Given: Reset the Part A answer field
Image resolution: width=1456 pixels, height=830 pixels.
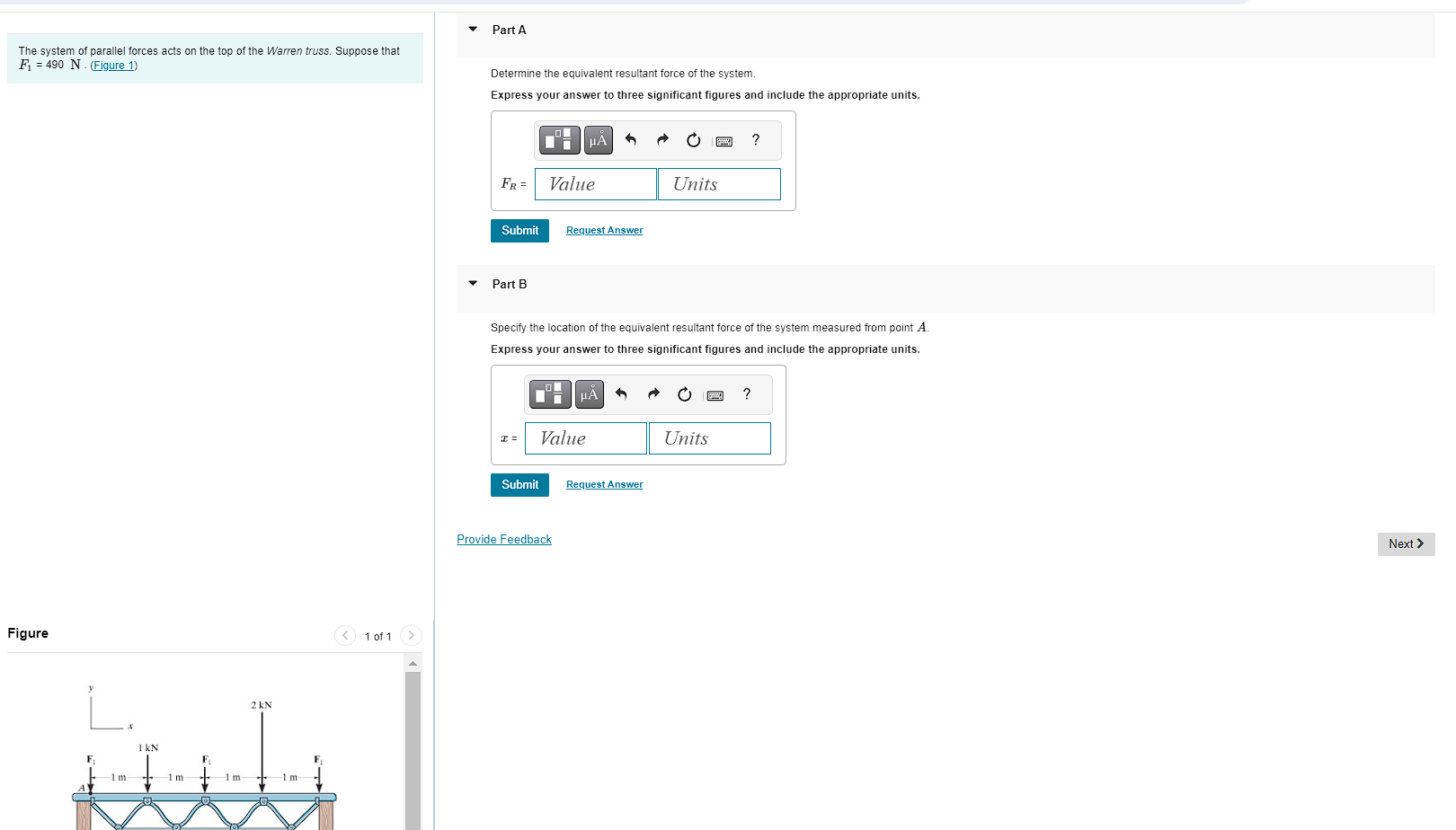Looking at the screenshot, I should coord(693,140).
